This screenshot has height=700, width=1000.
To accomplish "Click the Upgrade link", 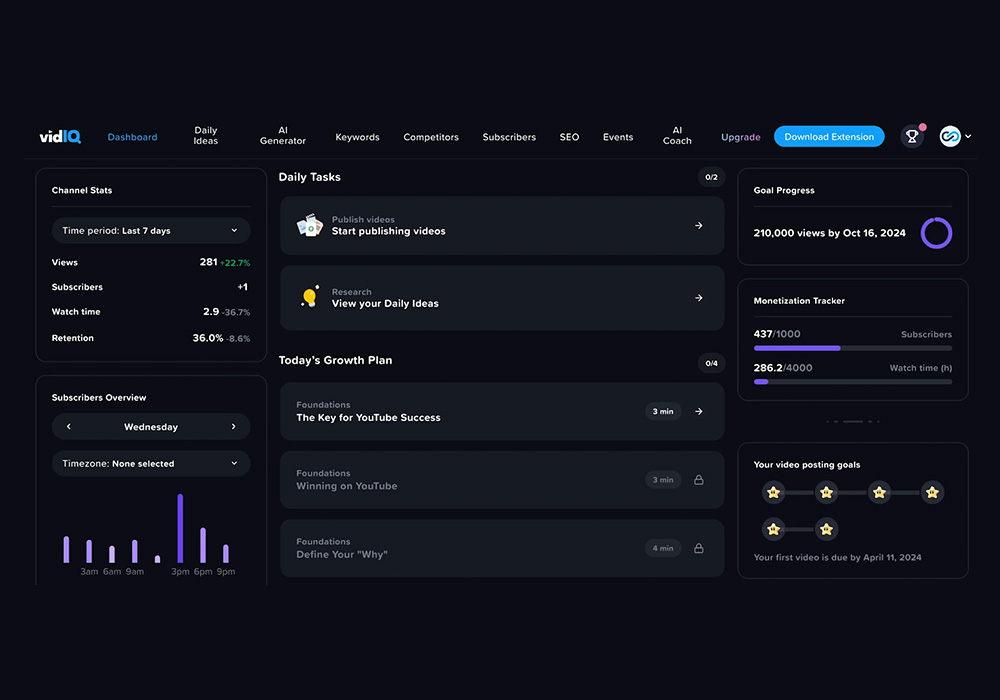I will [x=741, y=137].
